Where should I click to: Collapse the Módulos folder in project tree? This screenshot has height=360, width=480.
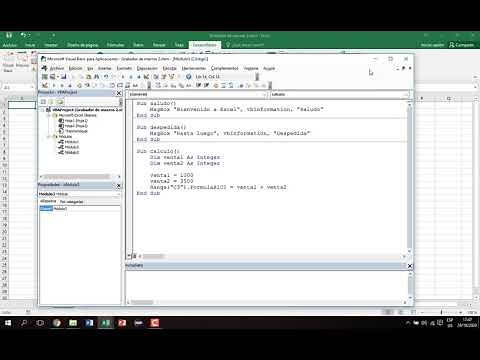(x=49, y=137)
